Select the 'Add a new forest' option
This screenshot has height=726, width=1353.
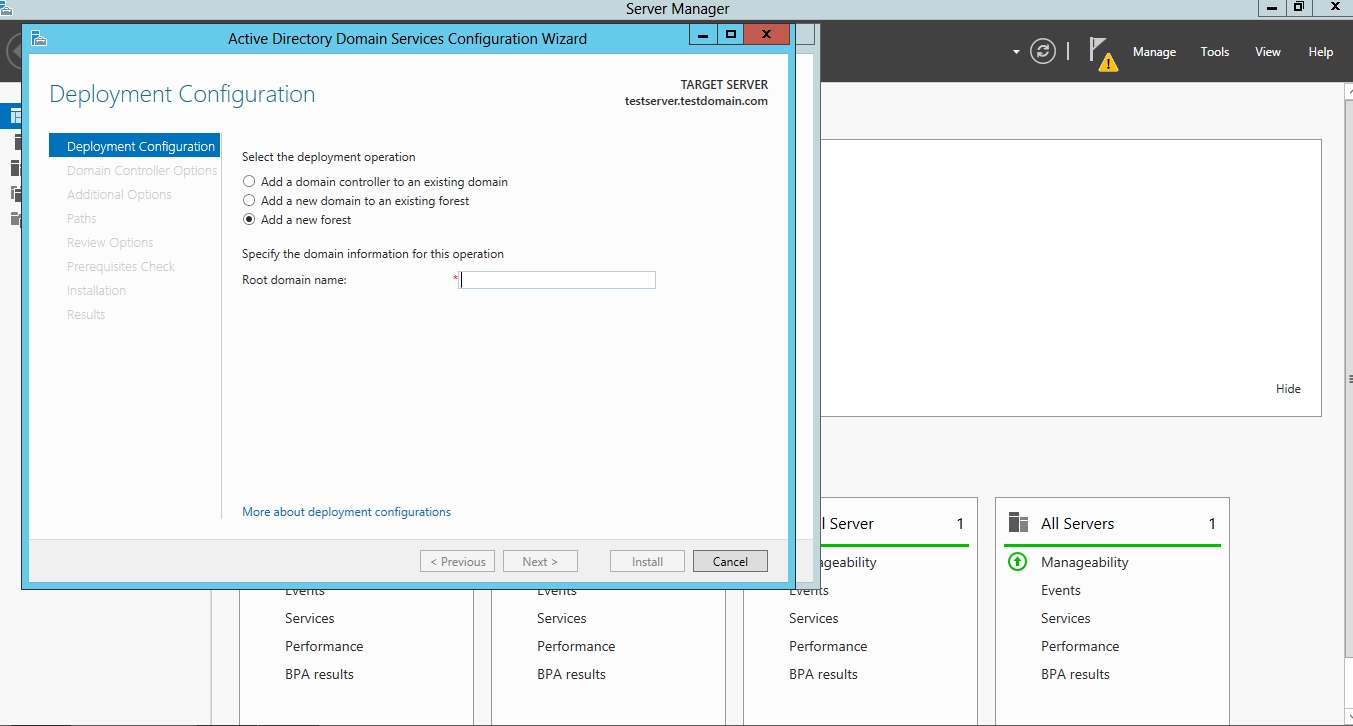[x=250, y=220]
